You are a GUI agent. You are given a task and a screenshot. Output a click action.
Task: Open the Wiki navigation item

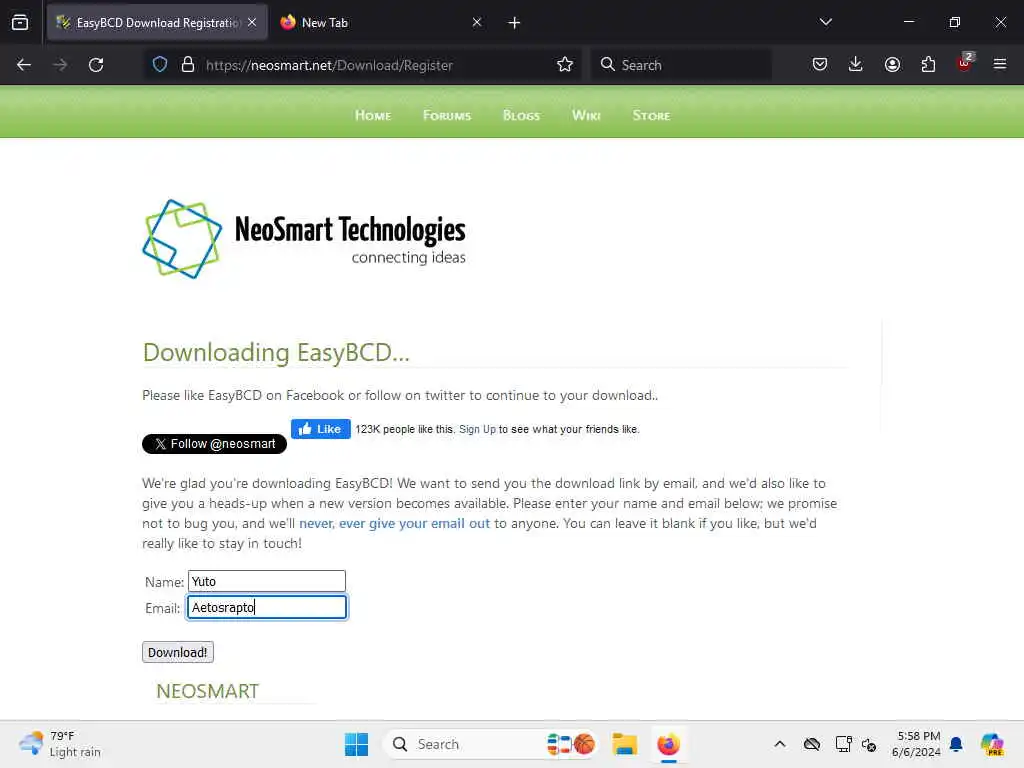586,116
